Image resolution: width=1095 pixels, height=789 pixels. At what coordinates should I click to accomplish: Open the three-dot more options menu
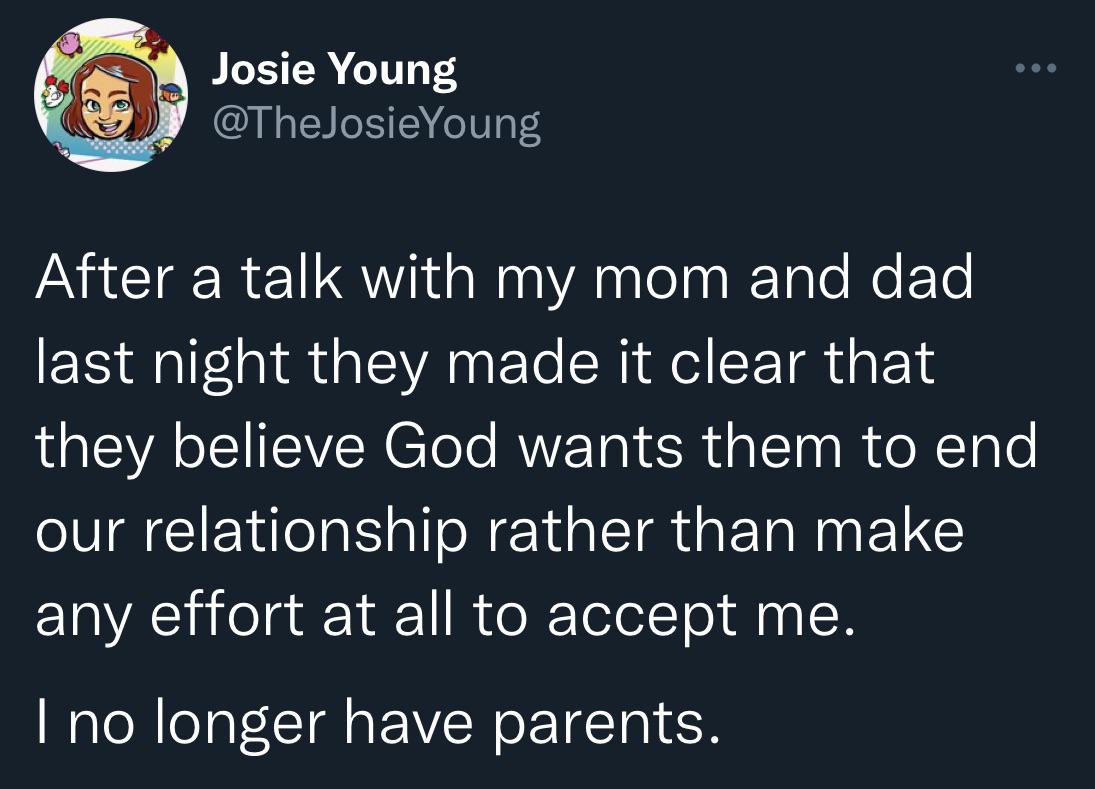(1034, 70)
